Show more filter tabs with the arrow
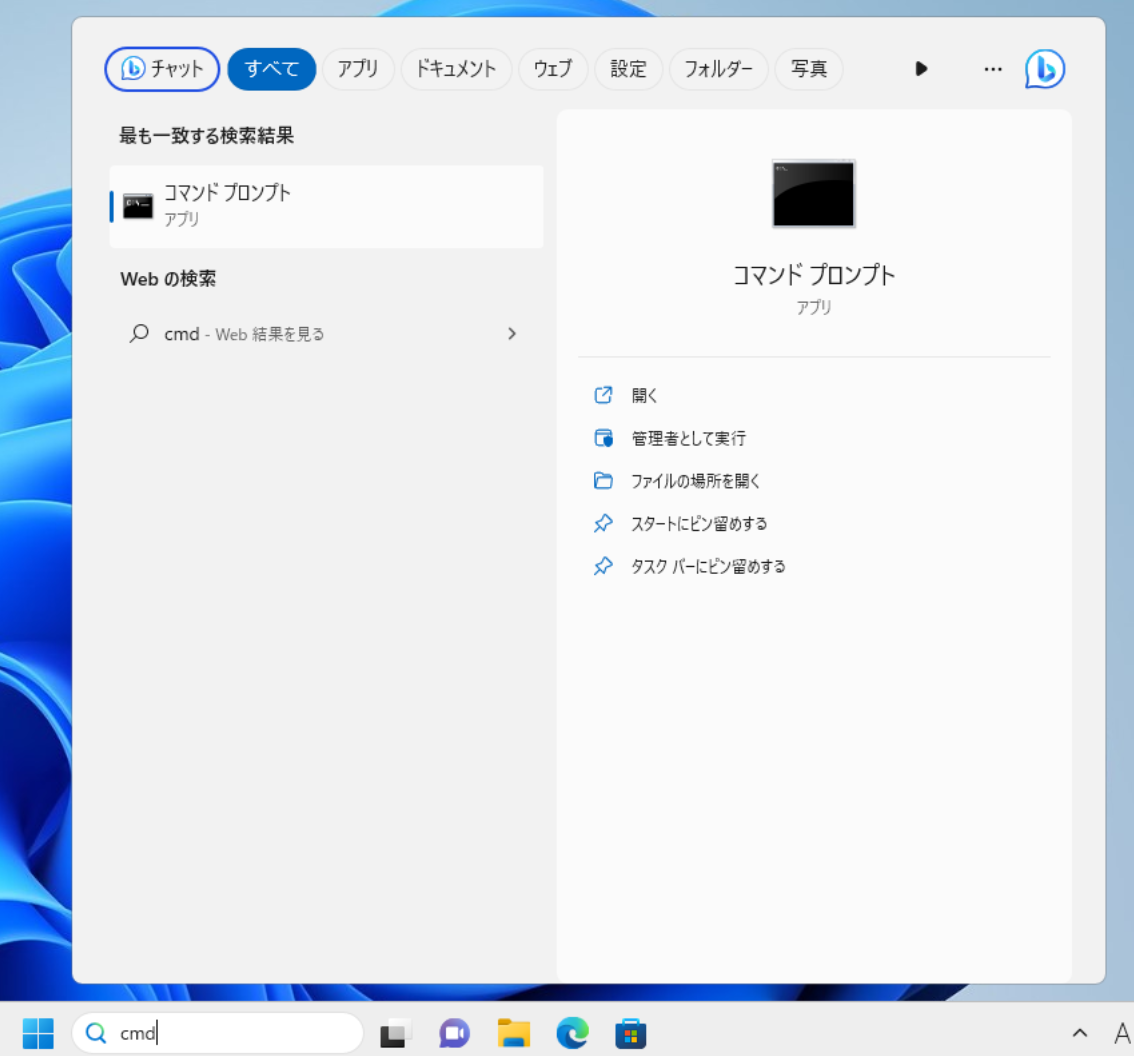This screenshot has width=1134, height=1056. tap(921, 69)
